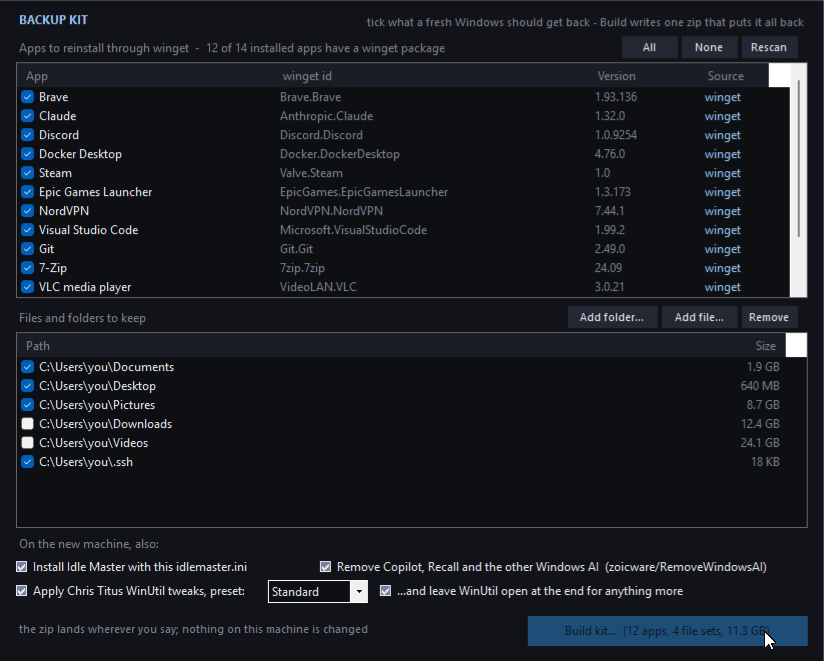
Task: Click the VideoLAN.VLC winget id
Action: click(x=318, y=287)
